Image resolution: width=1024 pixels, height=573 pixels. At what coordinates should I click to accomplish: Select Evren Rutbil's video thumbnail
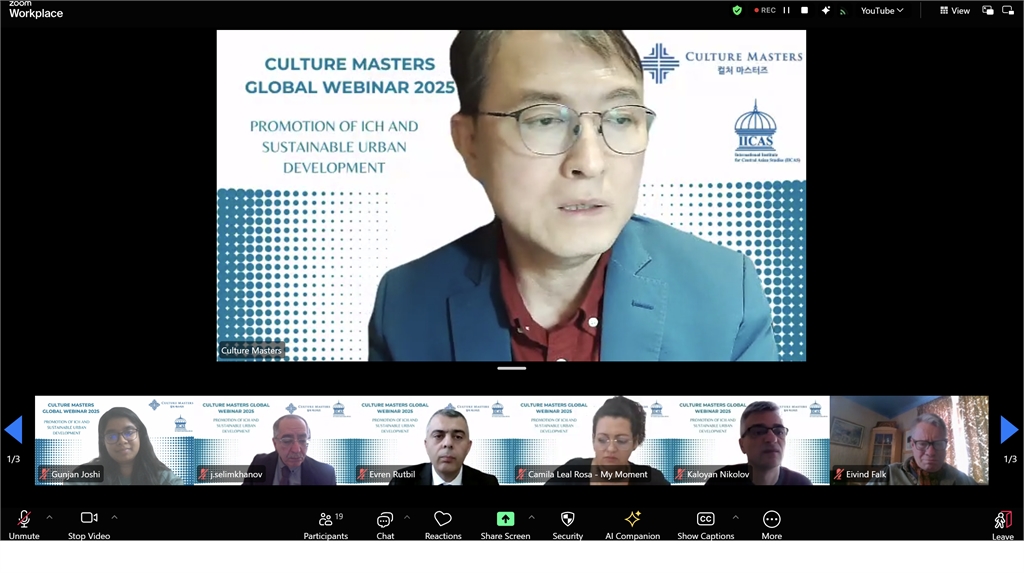tap(432, 440)
